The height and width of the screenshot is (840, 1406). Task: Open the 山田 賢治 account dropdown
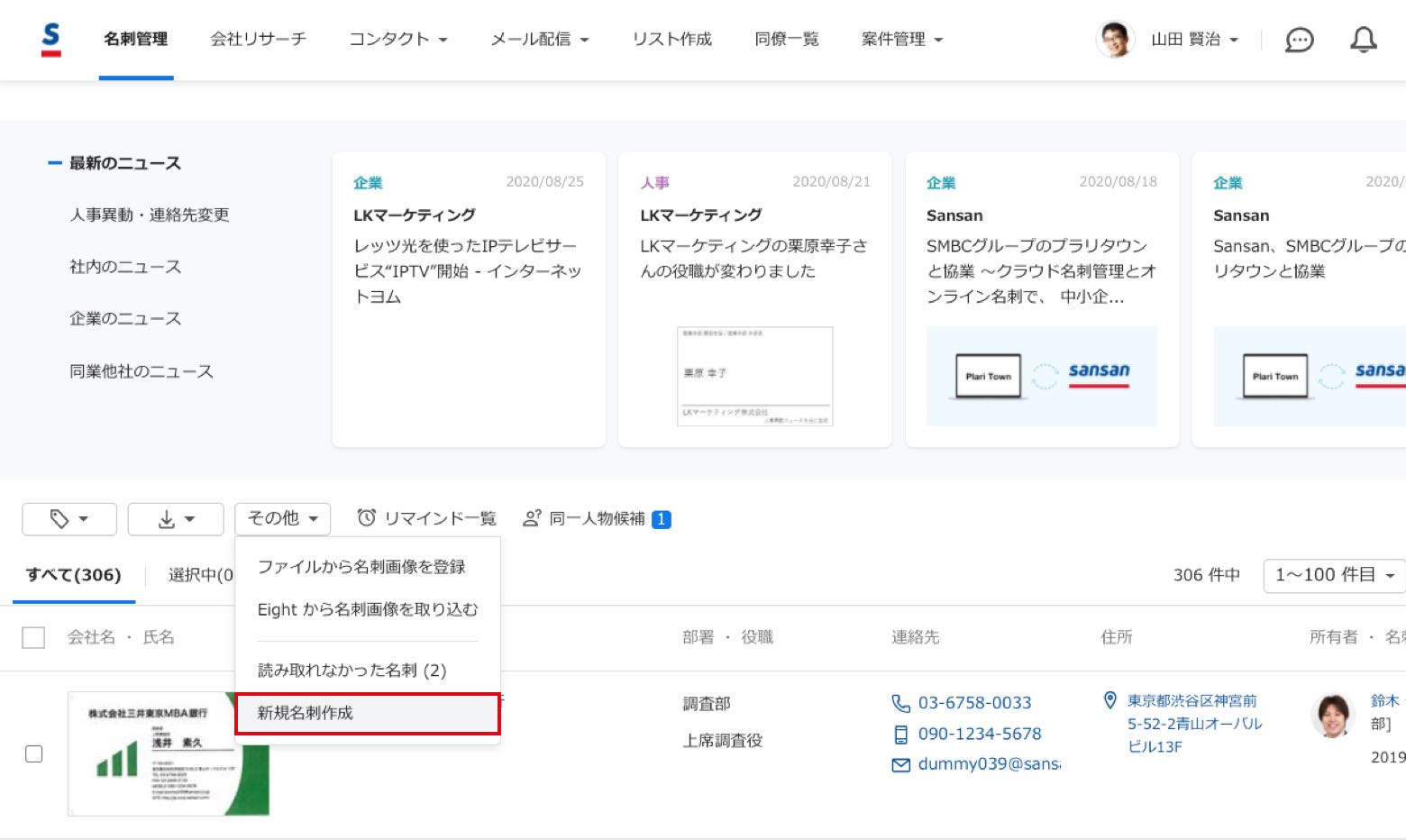(x=1194, y=40)
